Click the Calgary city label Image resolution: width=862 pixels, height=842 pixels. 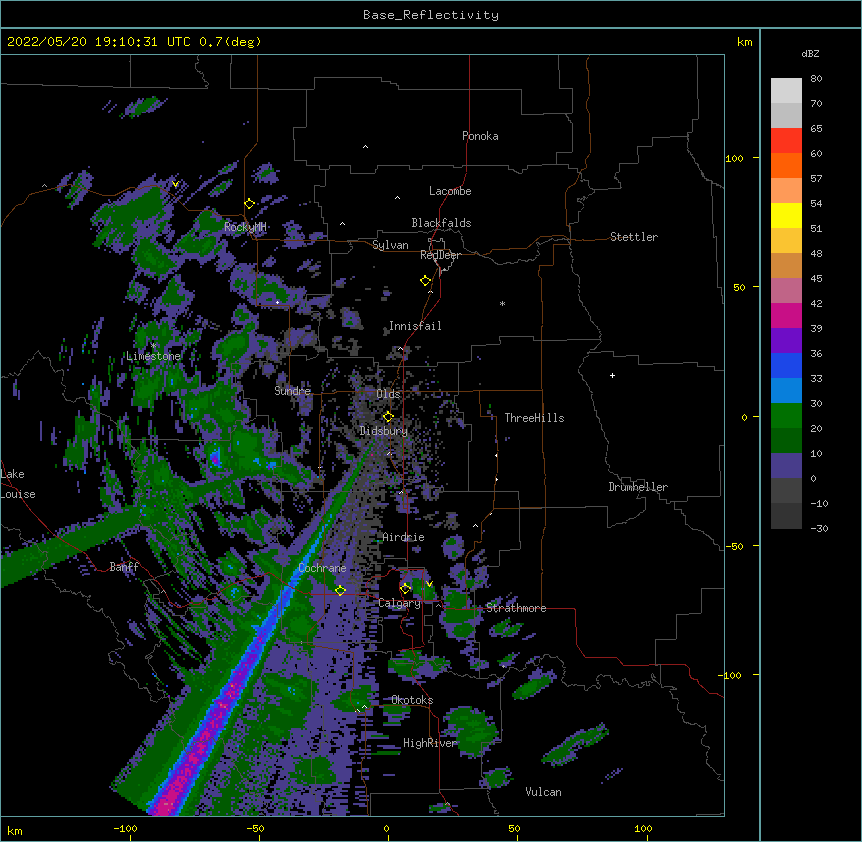point(400,603)
